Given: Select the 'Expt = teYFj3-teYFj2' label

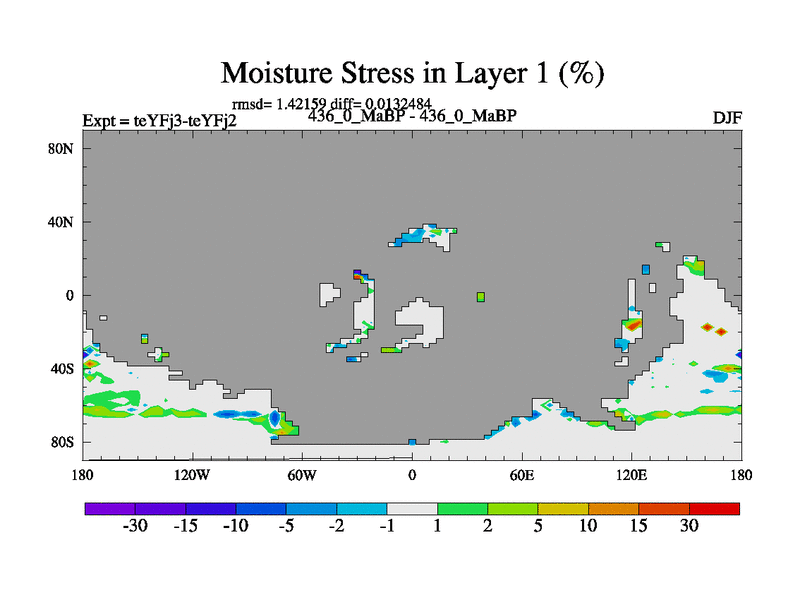Looking at the screenshot, I should pos(159,121).
